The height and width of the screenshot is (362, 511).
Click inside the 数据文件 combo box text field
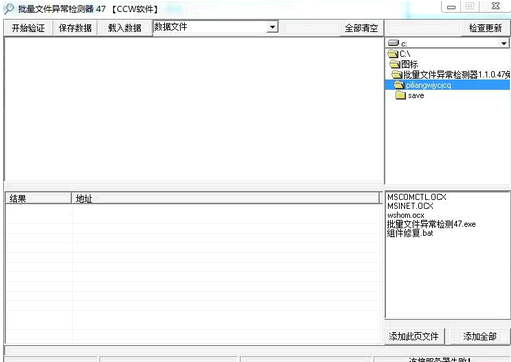pos(210,27)
